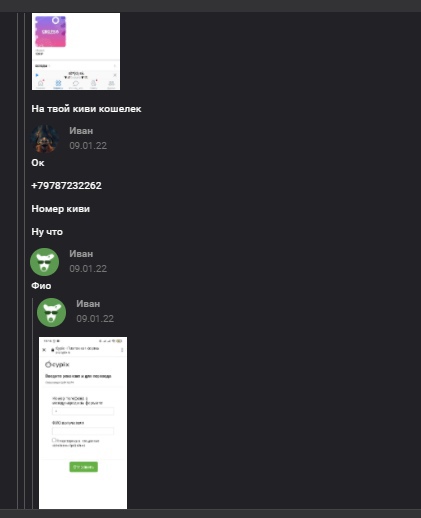Image resolution: width=421 pixels, height=518 pixels.
Task: Click Ivan's dark orangutan profile avatar
Action: (45, 139)
